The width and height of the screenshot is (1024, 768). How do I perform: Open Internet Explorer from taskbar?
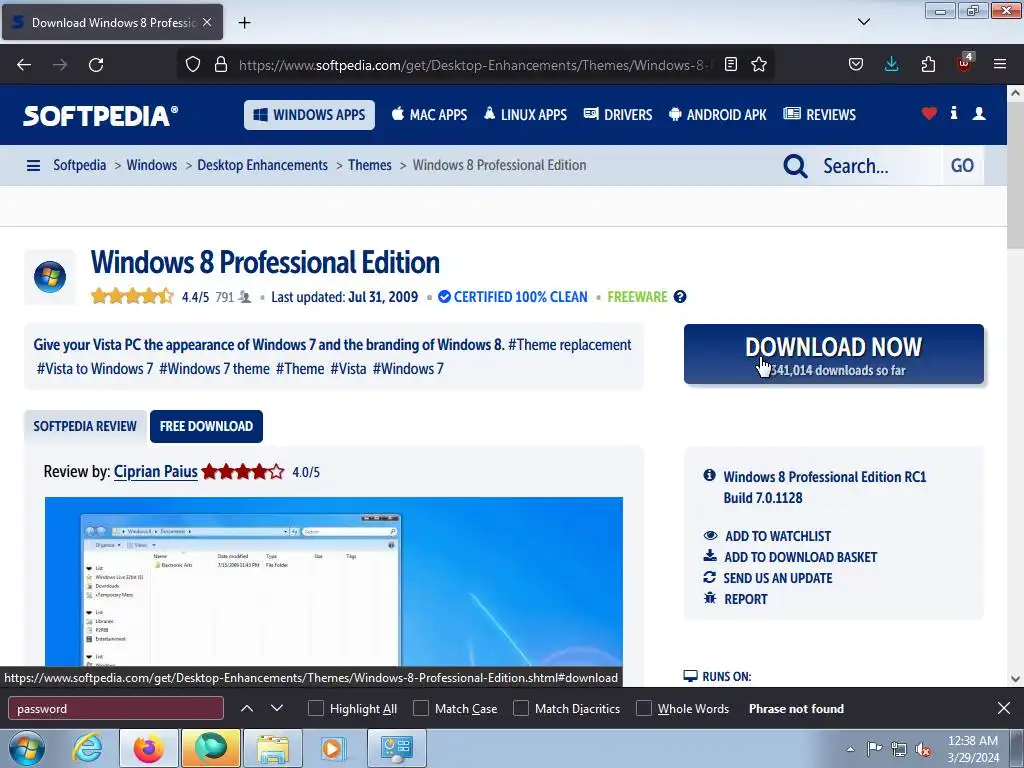click(x=88, y=748)
